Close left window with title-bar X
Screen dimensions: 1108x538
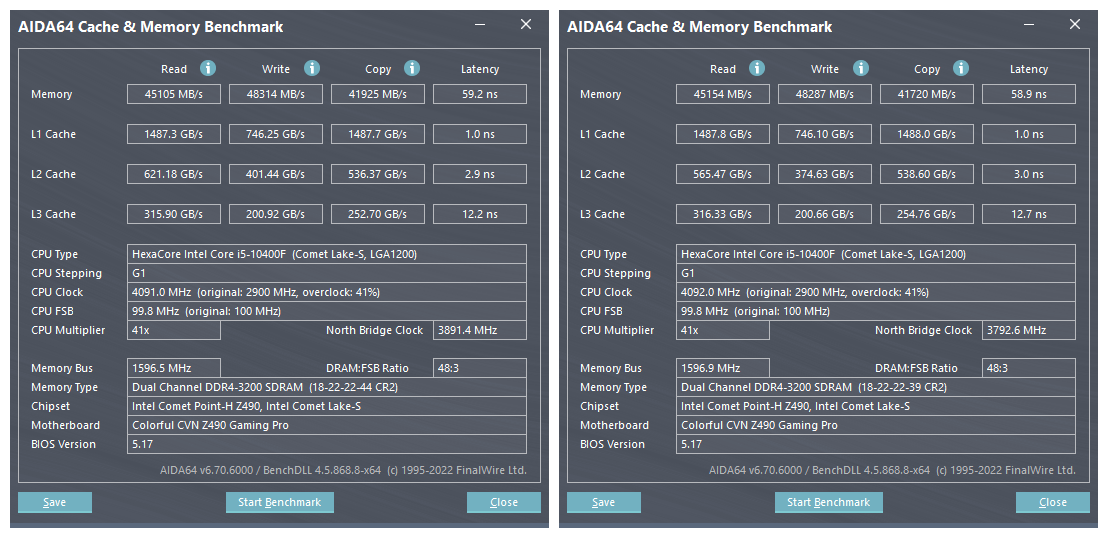tap(526, 25)
